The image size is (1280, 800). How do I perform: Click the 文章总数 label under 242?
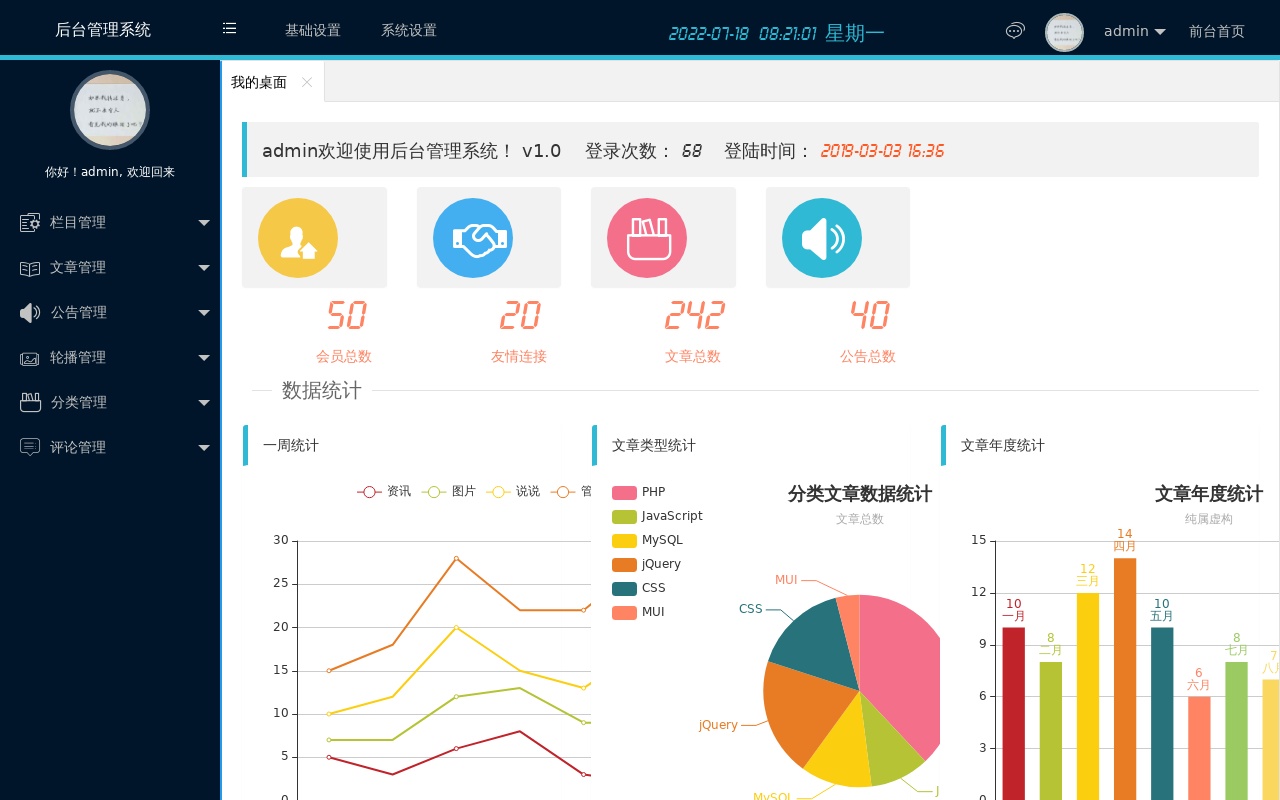[x=693, y=356]
